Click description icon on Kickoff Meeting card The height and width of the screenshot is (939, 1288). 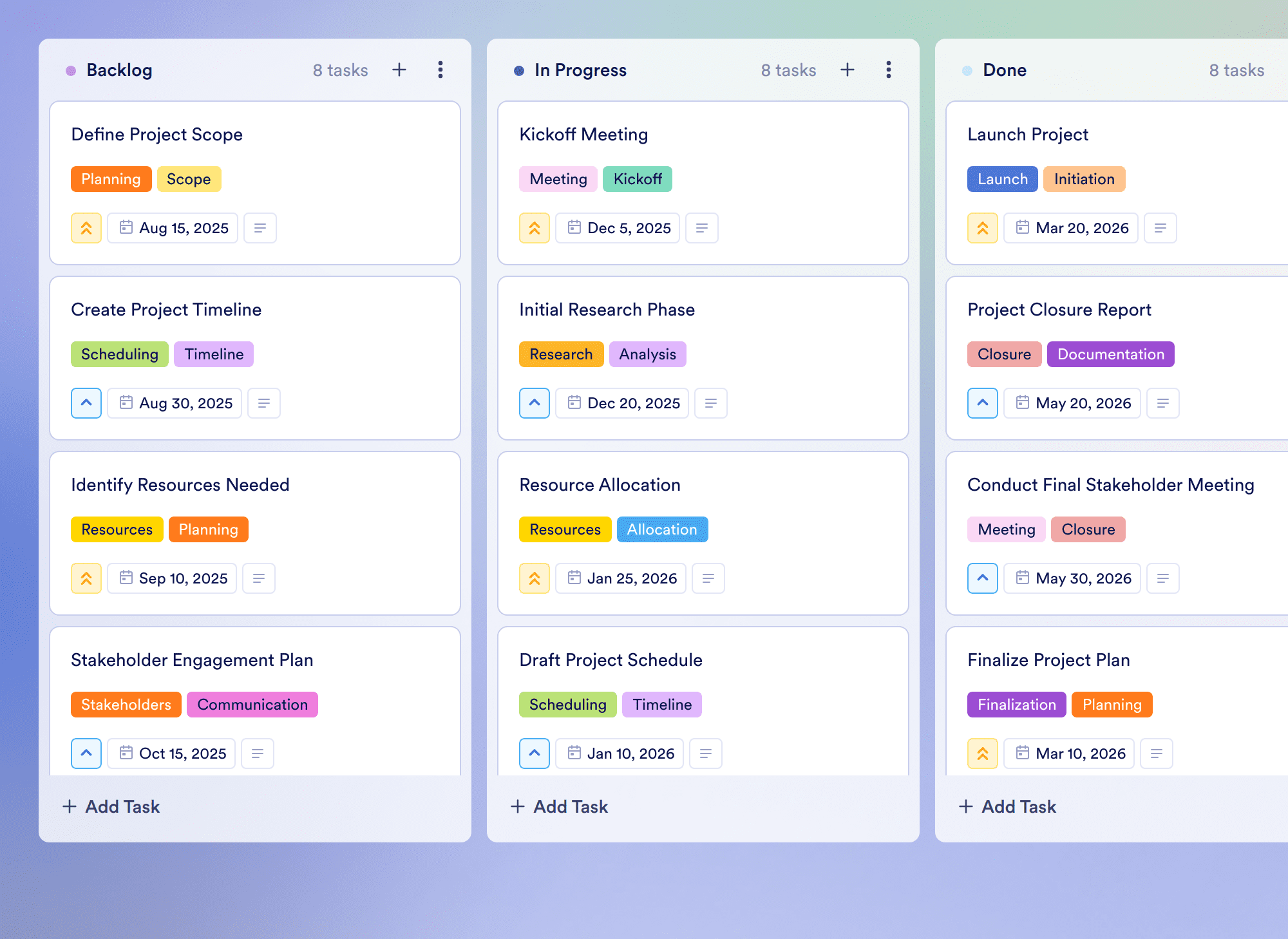(x=702, y=228)
